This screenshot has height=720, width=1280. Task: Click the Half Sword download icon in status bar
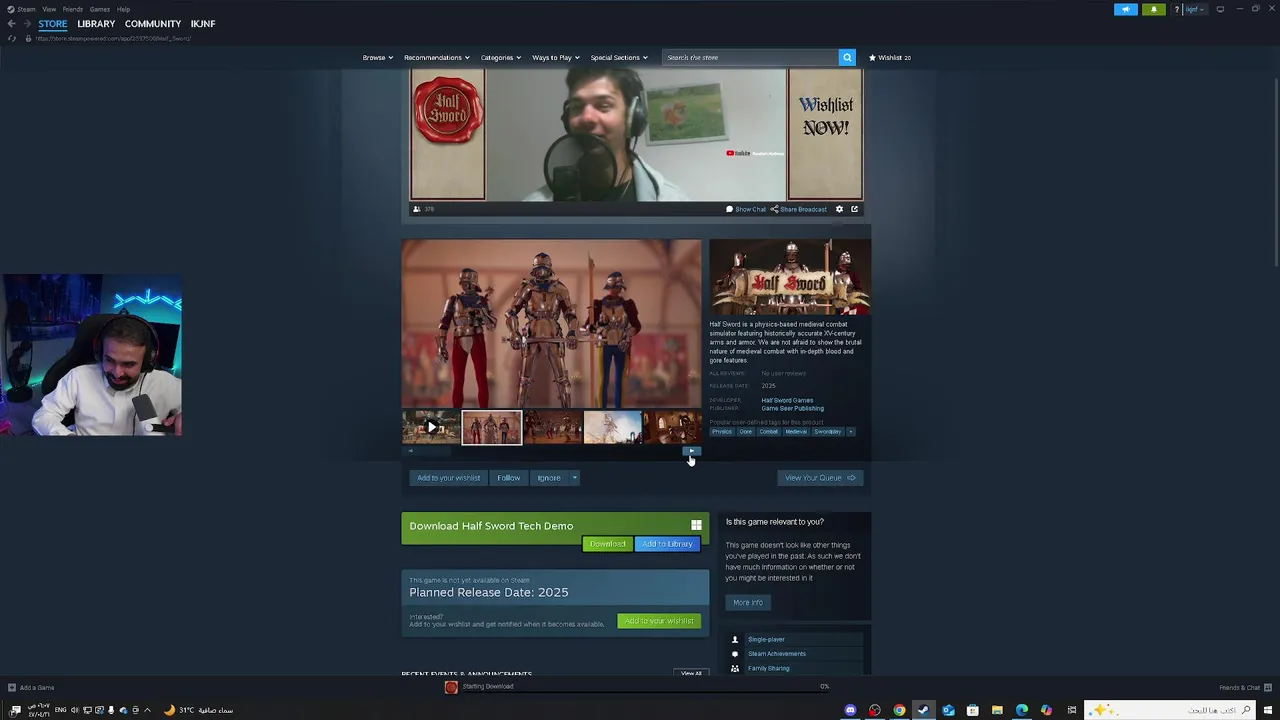pyautogui.click(x=451, y=687)
